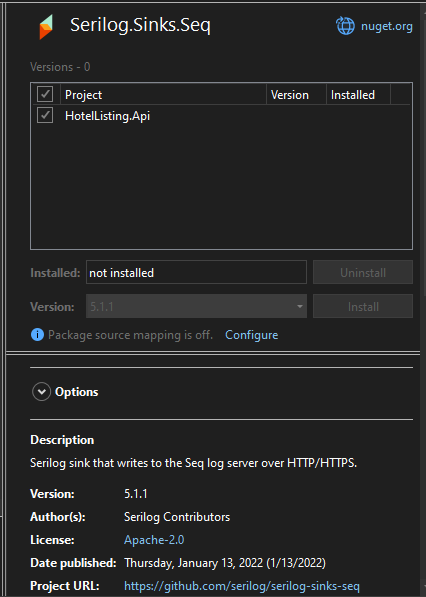Click the Installed field showing not installed
426x597 pixels.
click(196, 273)
